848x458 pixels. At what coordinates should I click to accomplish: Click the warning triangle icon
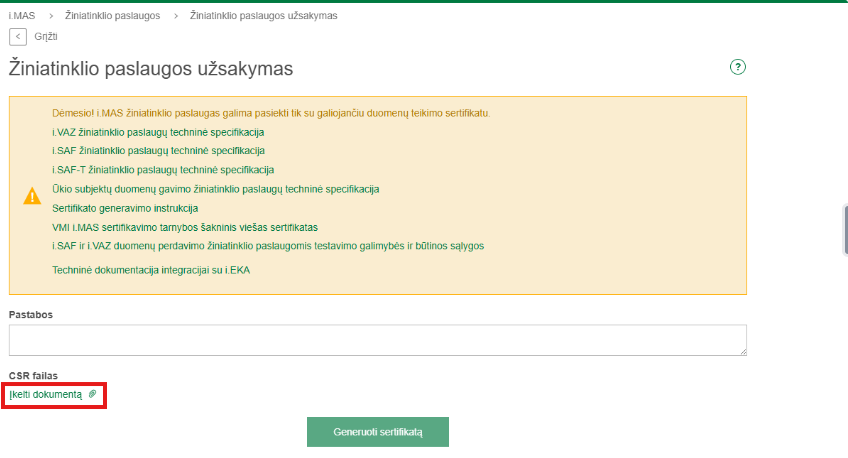point(32,196)
